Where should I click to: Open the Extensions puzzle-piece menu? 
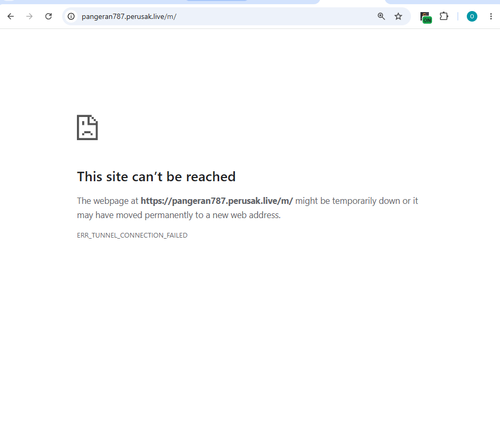click(444, 16)
